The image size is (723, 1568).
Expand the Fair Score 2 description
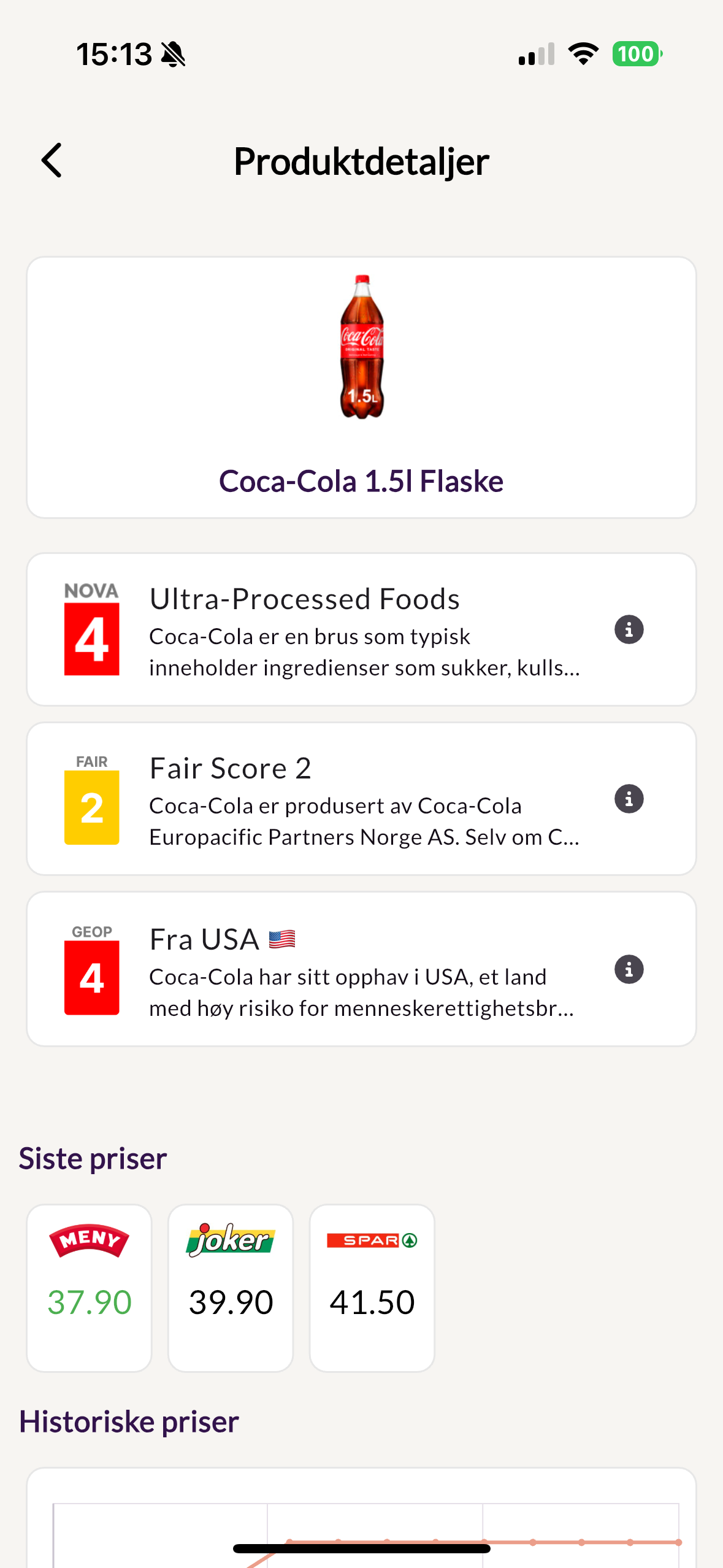(x=365, y=821)
